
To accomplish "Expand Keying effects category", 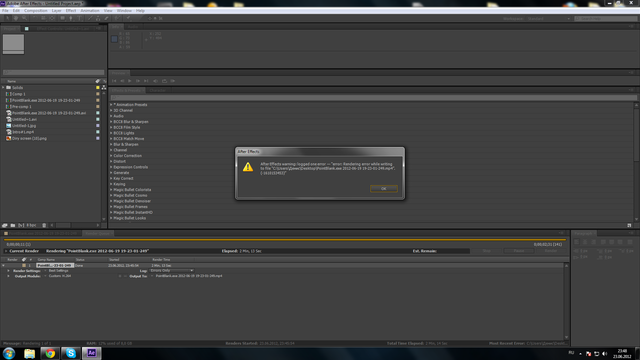I will 111,184.
